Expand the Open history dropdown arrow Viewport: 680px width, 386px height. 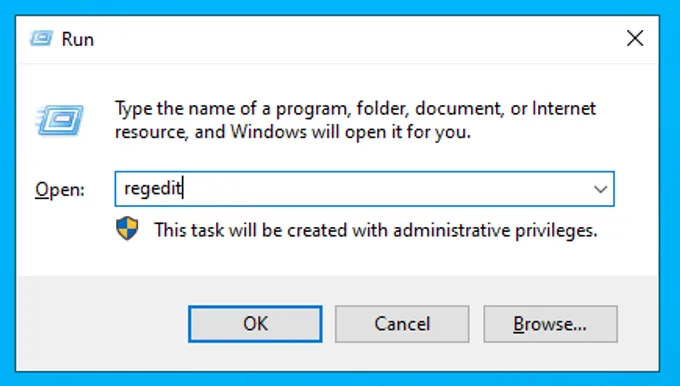click(600, 189)
